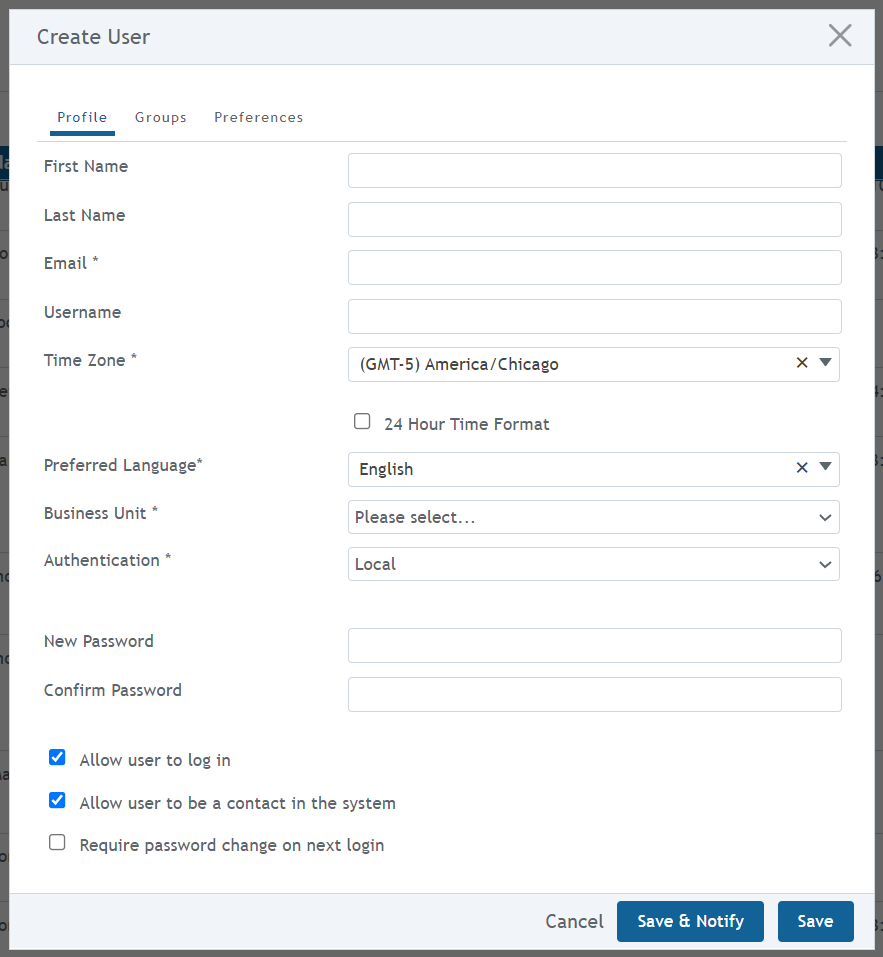Viewport: 883px width, 957px height.
Task: Click the Save button
Action: pyautogui.click(x=815, y=922)
